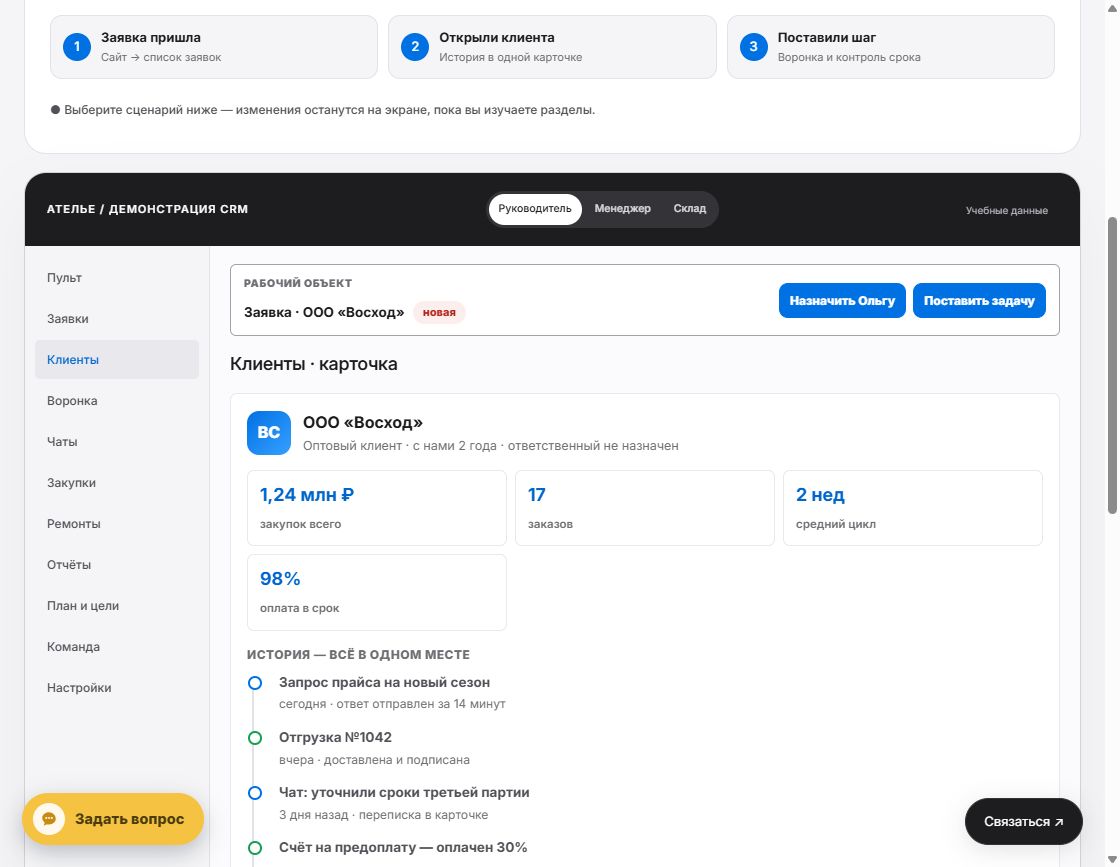The height and width of the screenshot is (867, 1120).
Task: Click the РАБОЧИЙ ОБЪЕКТ label
Action: tap(298, 284)
